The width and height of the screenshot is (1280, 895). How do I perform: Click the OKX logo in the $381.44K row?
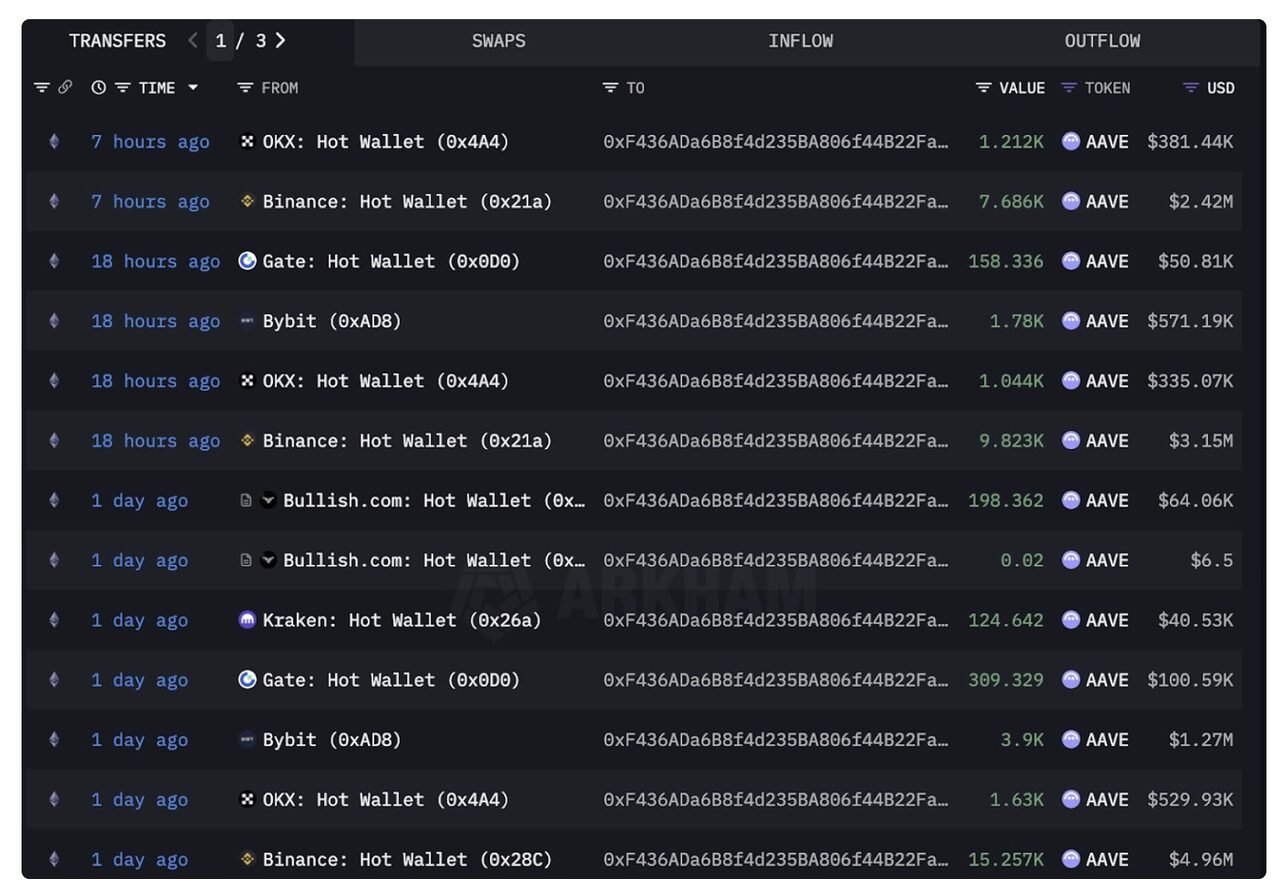(x=248, y=142)
